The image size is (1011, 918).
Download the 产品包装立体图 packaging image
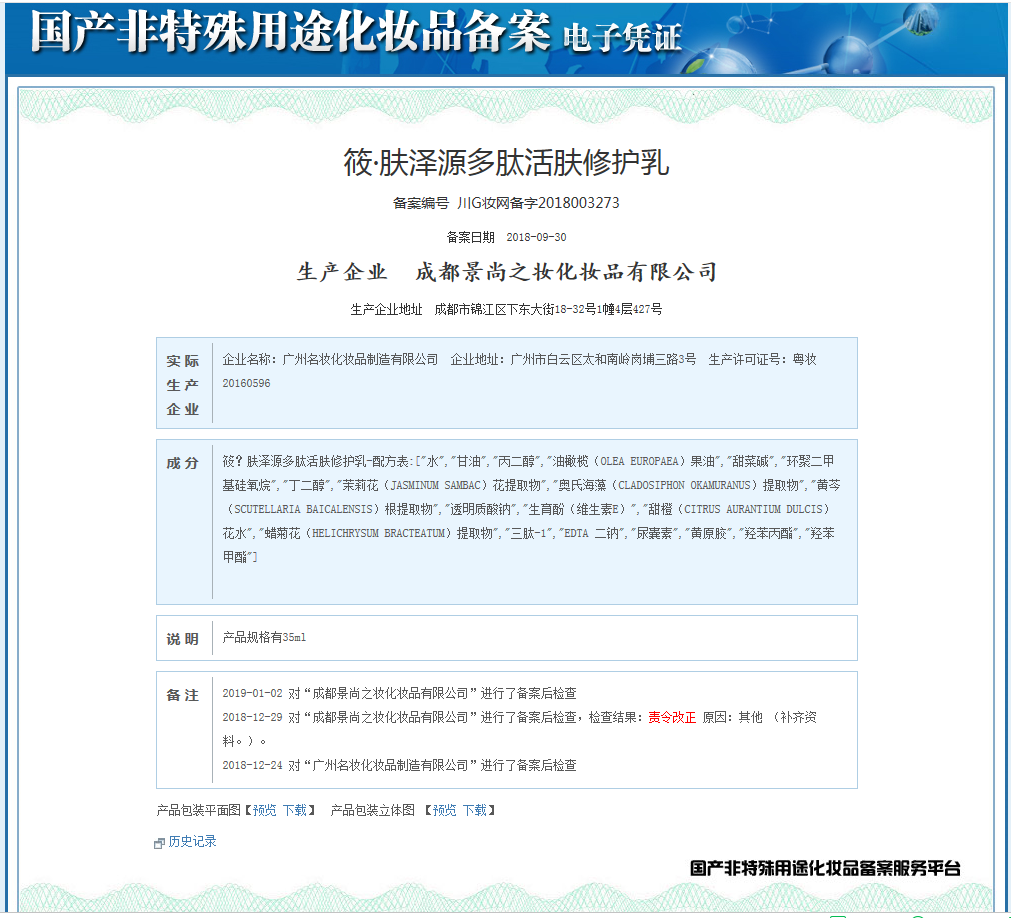(x=478, y=810)
